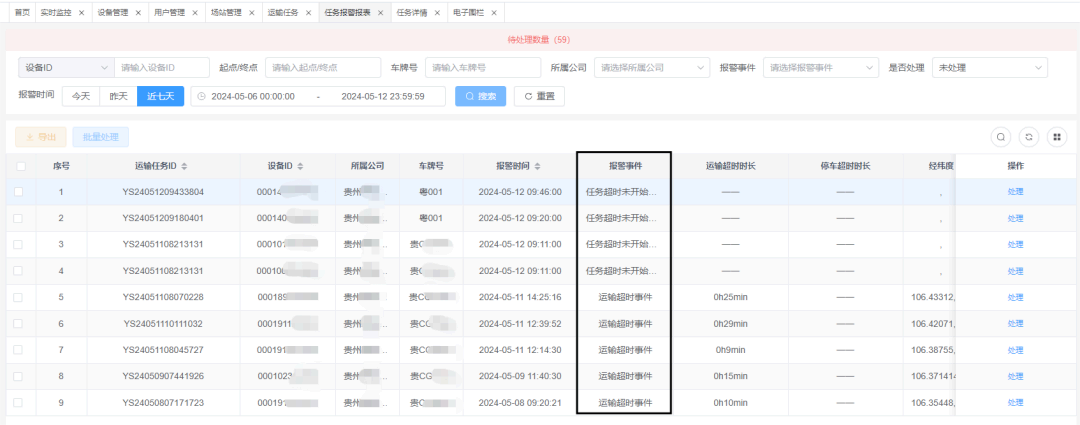Check the checkbox for row 5
Screen dimensions: 1080x425
(x=18, y=298)
